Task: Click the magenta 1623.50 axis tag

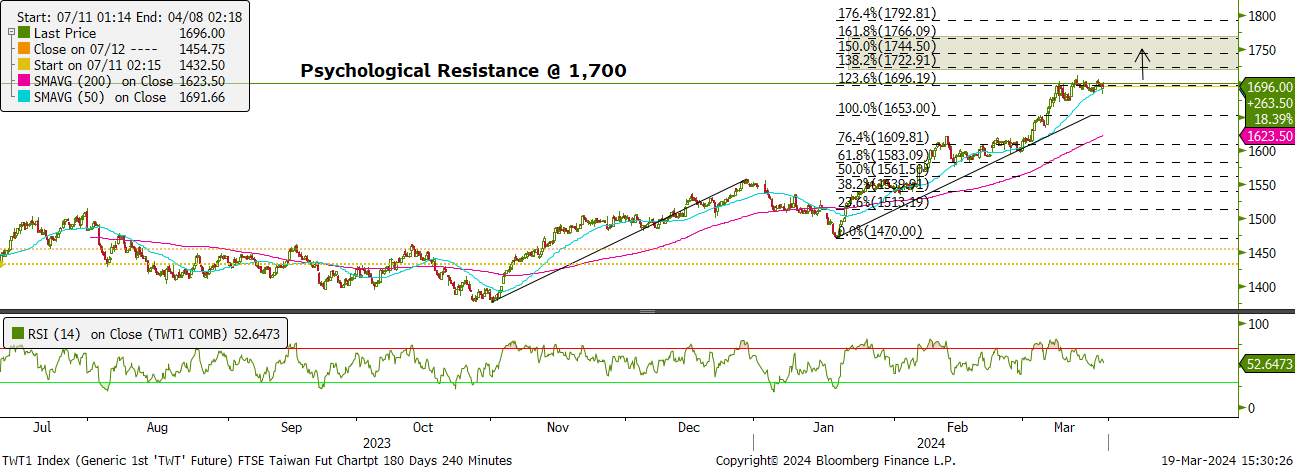Action: [x=1267, y=134]
